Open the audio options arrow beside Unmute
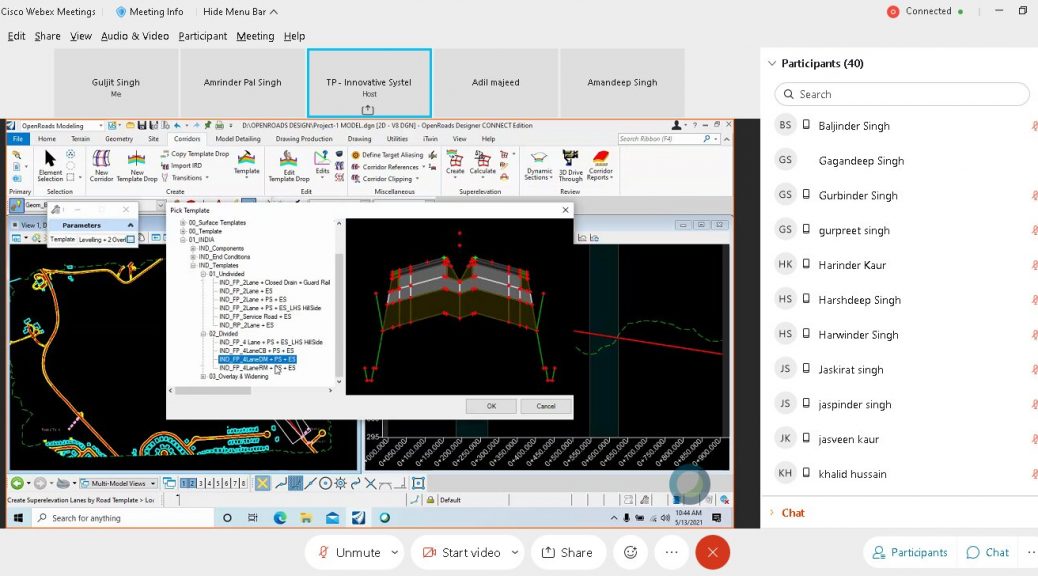This screenshot has width=1038, height=576. coord(395,552)
